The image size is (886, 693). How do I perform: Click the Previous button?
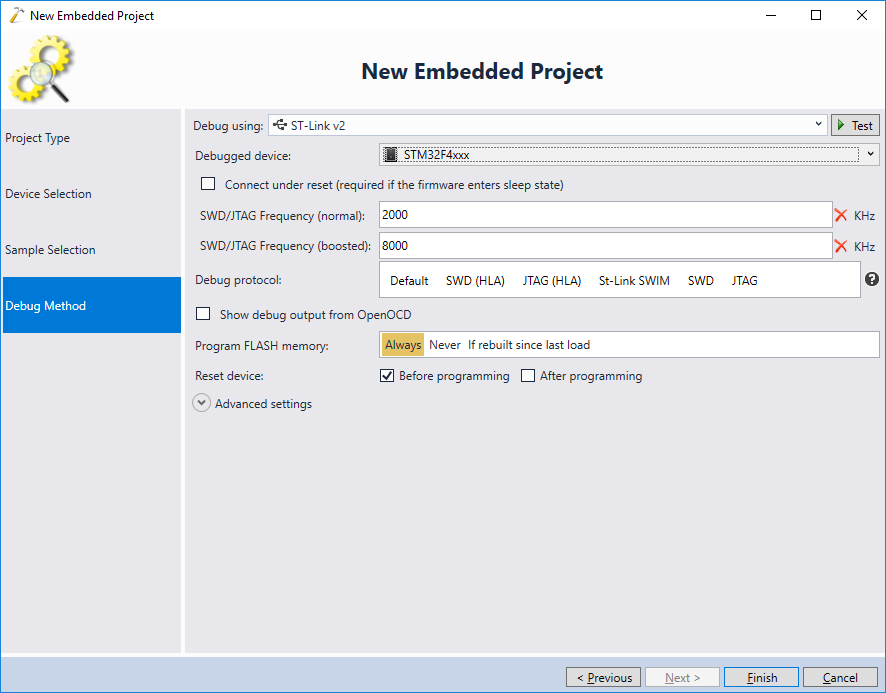(603, 677)
